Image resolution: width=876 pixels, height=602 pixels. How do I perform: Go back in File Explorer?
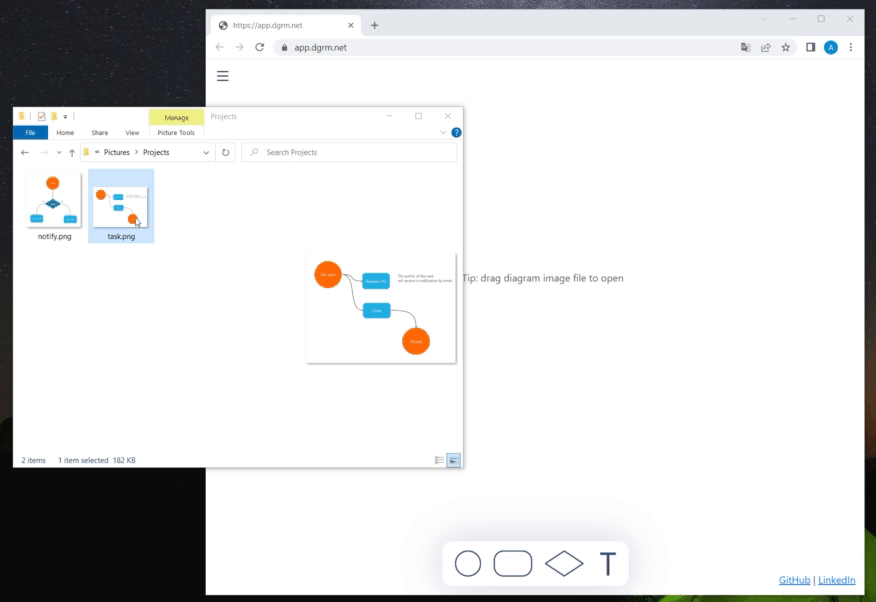tap(25, 152)
